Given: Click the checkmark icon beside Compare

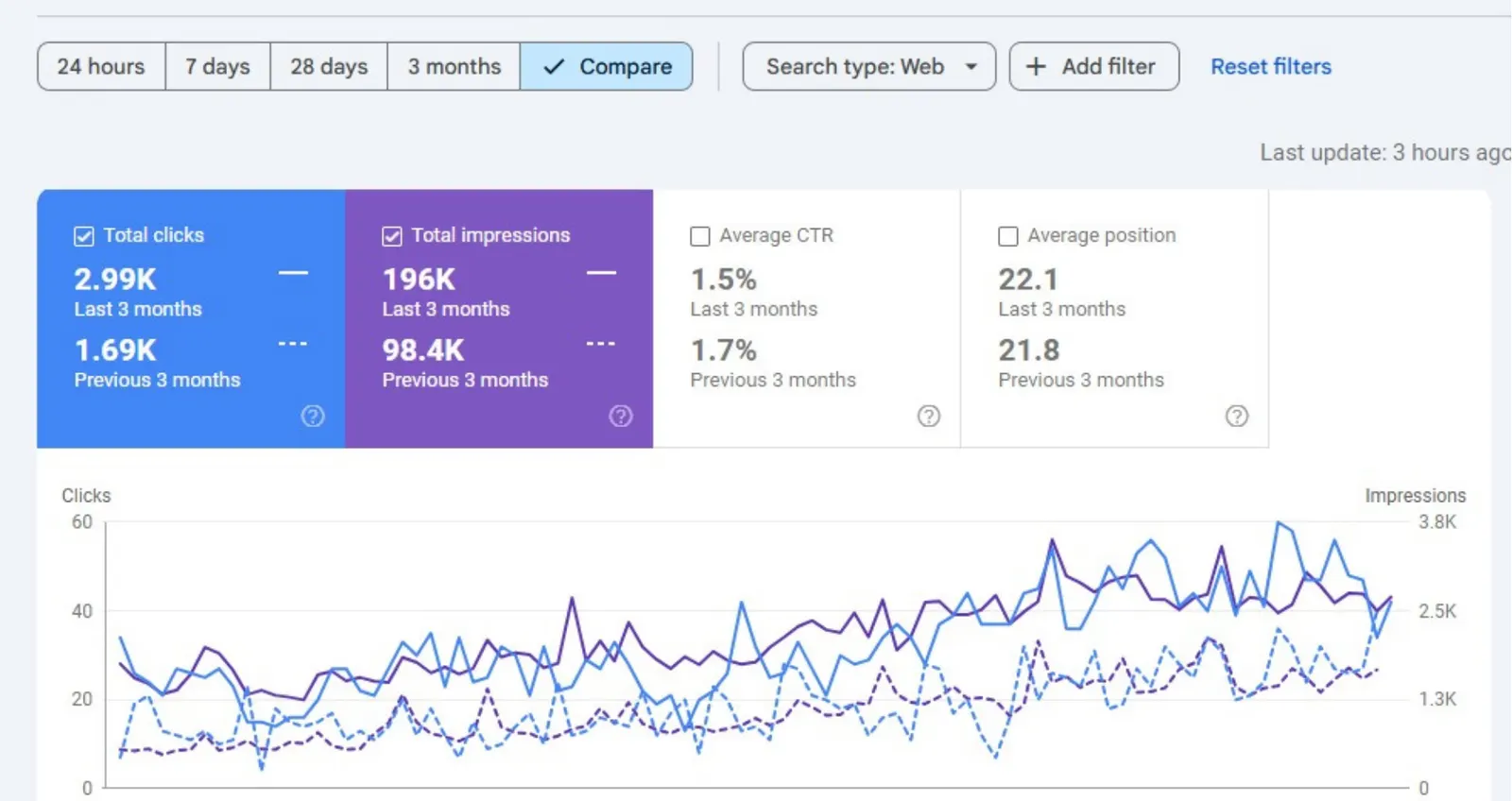Looking at the screenshot, I should point(554,66).
